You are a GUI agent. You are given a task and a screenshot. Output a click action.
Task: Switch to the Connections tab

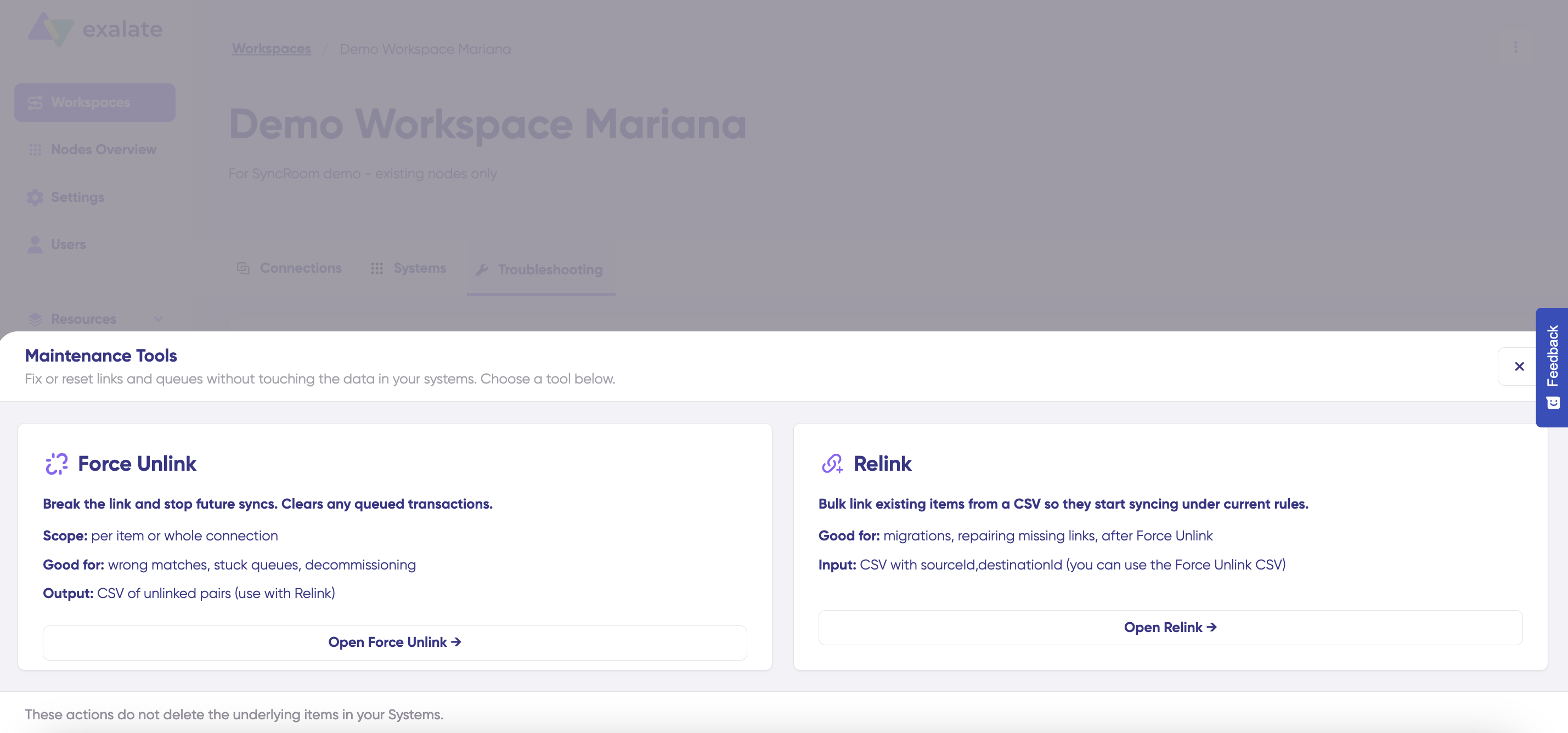(x=290, y=268)
